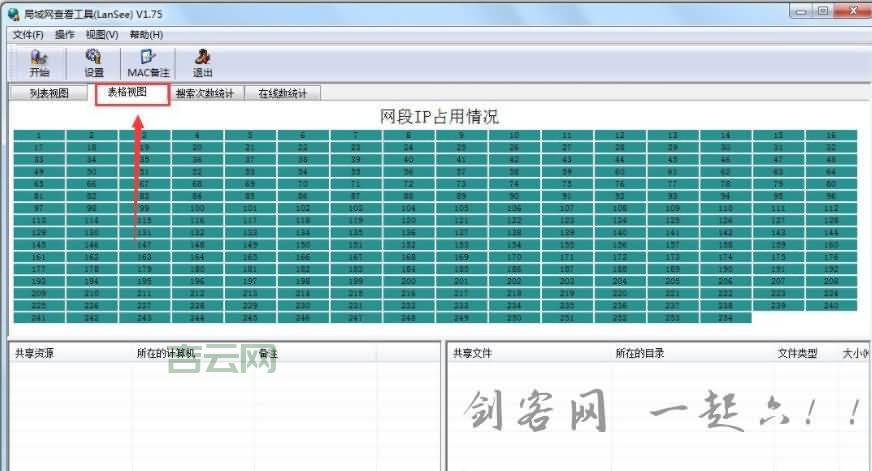Select IP cell 134 in grid

tap(303, 232)
